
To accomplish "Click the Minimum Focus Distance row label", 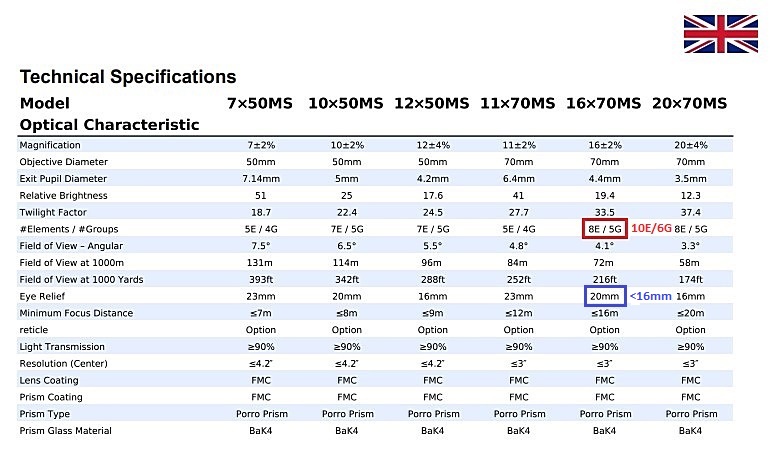I will click(76, 313).
